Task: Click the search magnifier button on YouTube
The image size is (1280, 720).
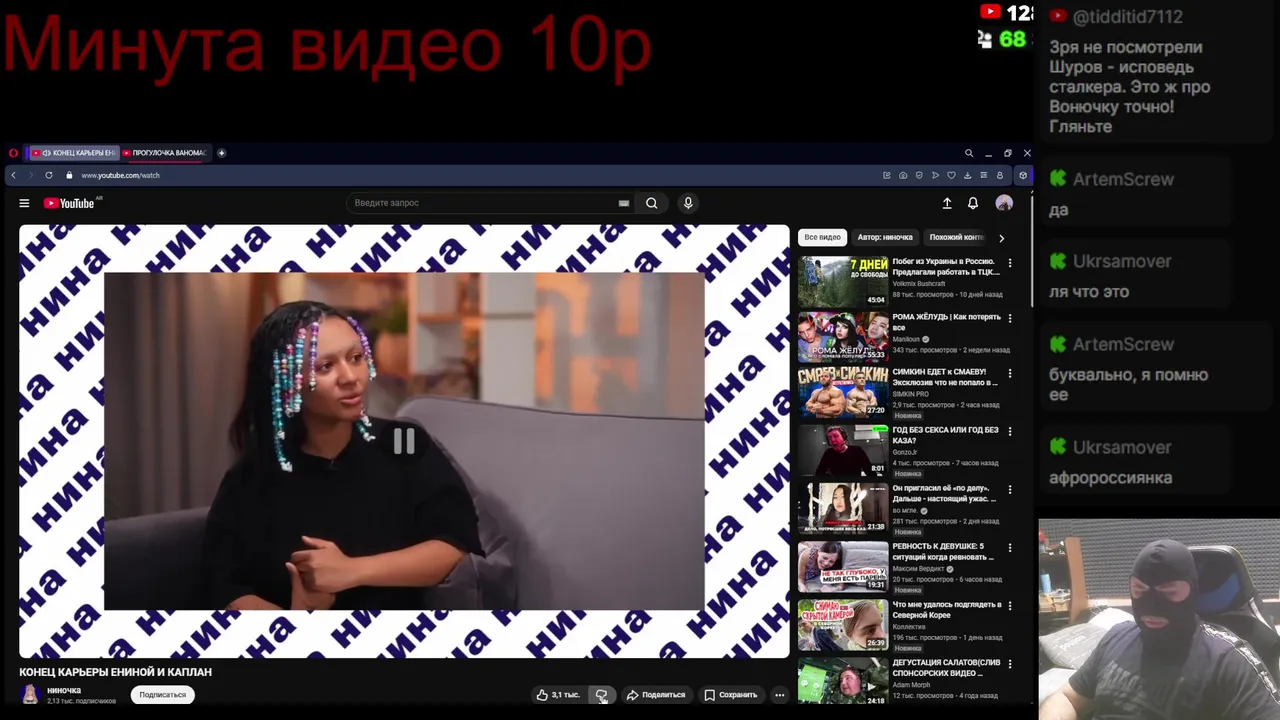Action: pyautogui.click(x=651, y=203)
